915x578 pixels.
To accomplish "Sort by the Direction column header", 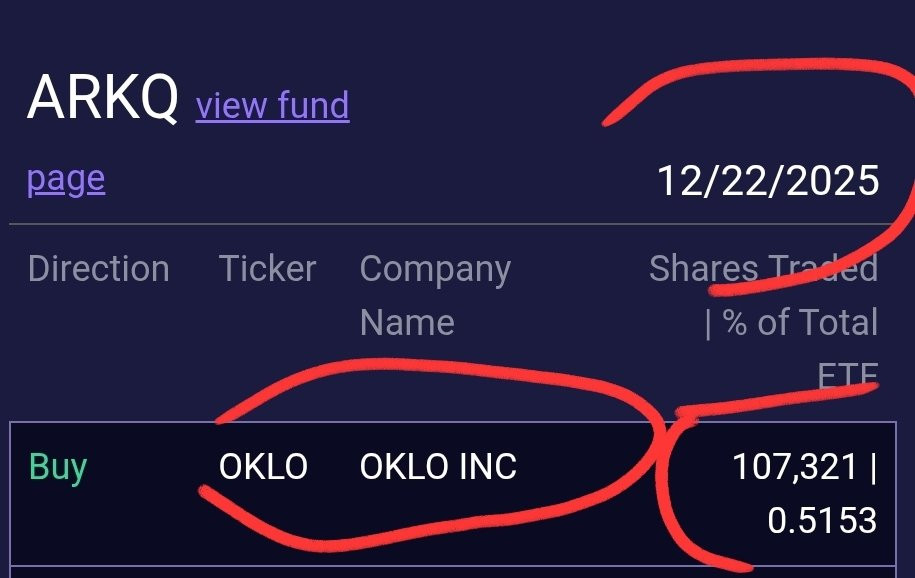I will (98, 269).
